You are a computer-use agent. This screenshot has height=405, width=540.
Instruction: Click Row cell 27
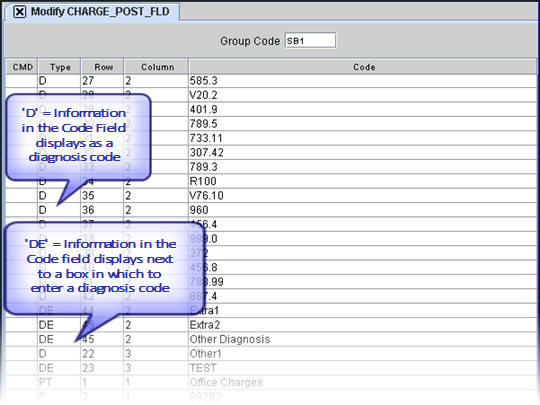coord(102,81)
